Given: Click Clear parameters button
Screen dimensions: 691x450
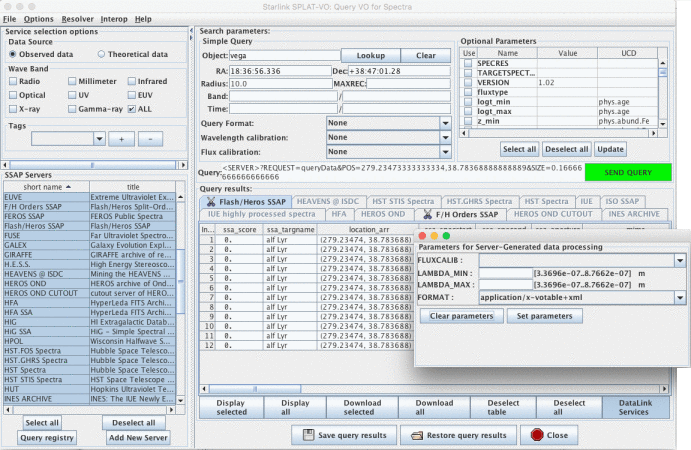Looking at the screenshot, I should click(x=461, y=316).
